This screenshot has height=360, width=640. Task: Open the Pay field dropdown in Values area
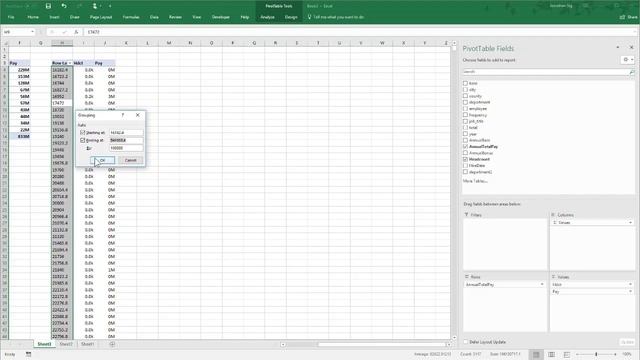tap(630, 292)
